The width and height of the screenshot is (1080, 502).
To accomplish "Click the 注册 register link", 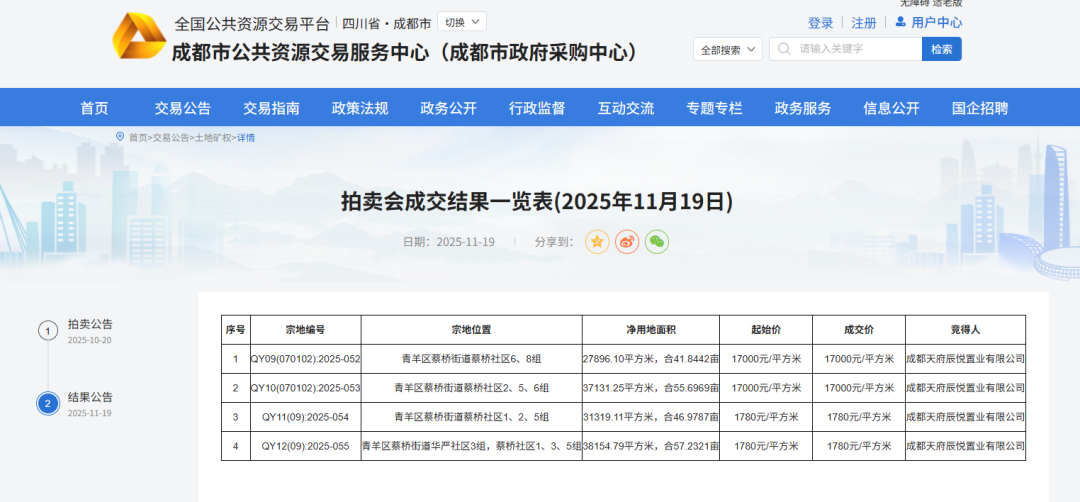I will point(864,23).
